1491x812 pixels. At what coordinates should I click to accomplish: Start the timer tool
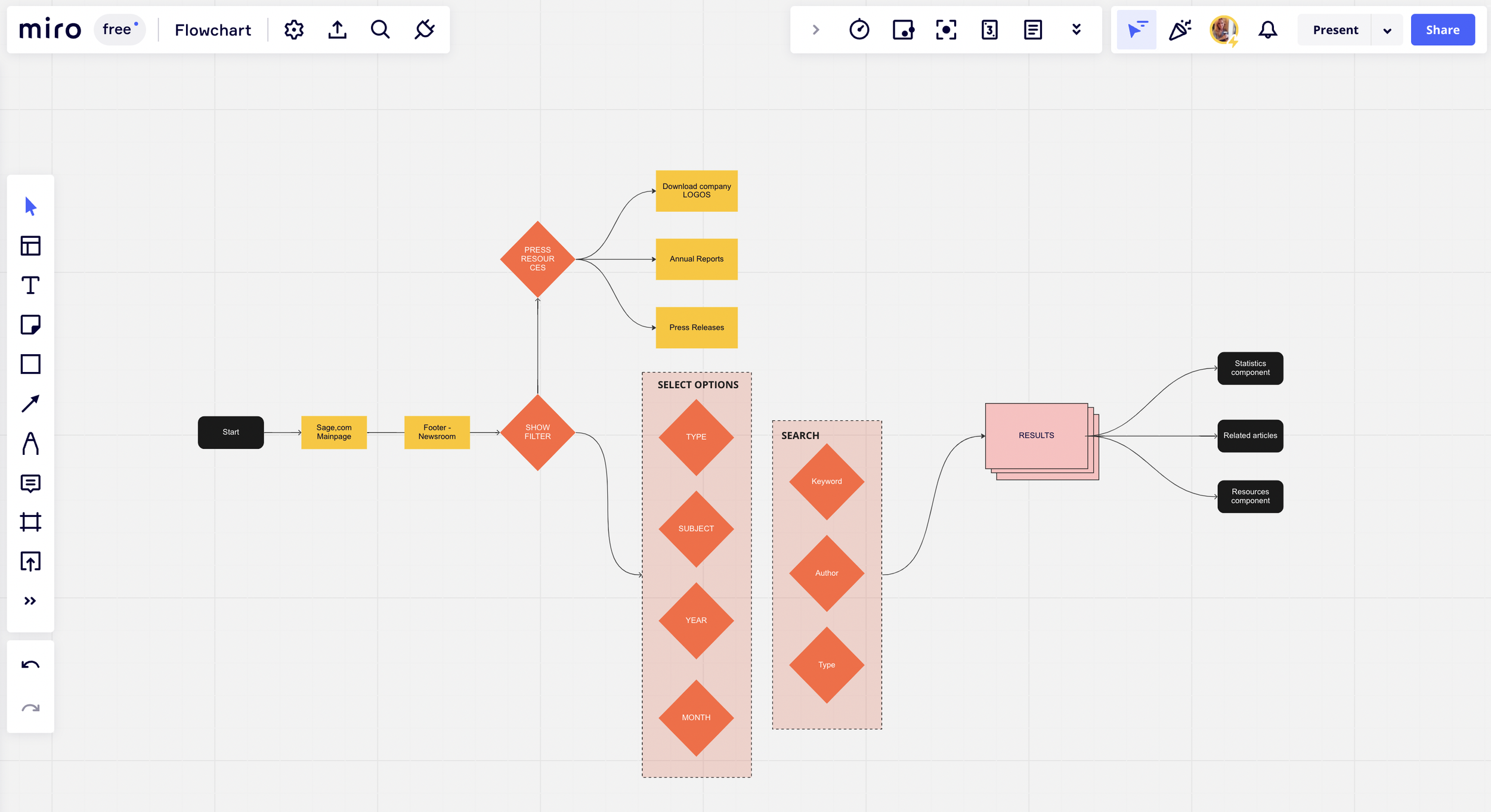pos(859,30)
